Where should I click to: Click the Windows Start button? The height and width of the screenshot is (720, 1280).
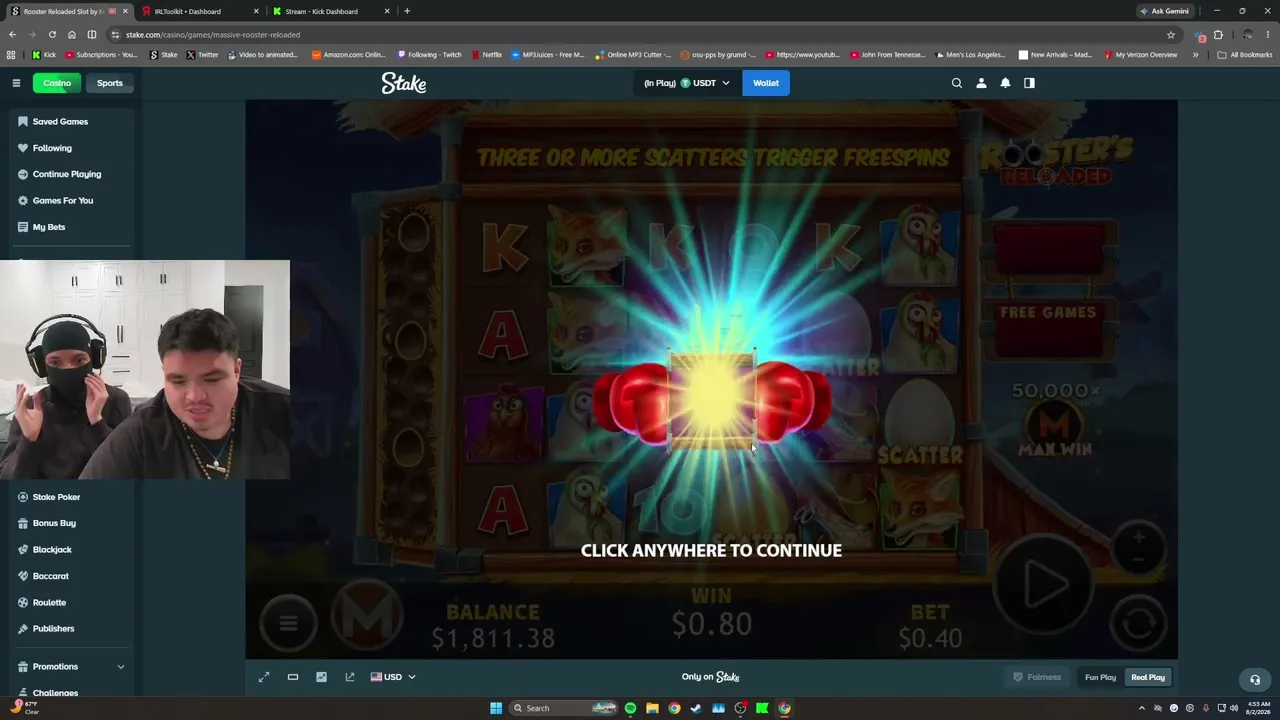pos(496,708)
